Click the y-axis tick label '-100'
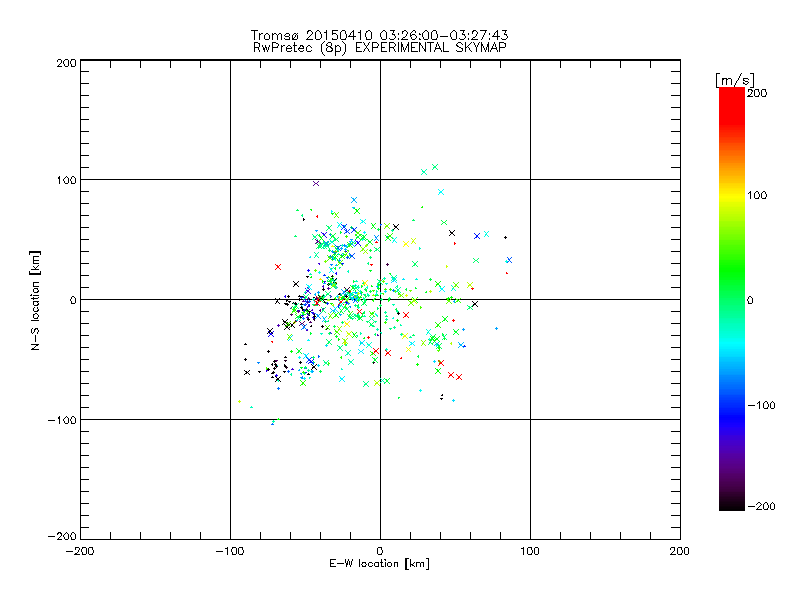 click(62, 420)
